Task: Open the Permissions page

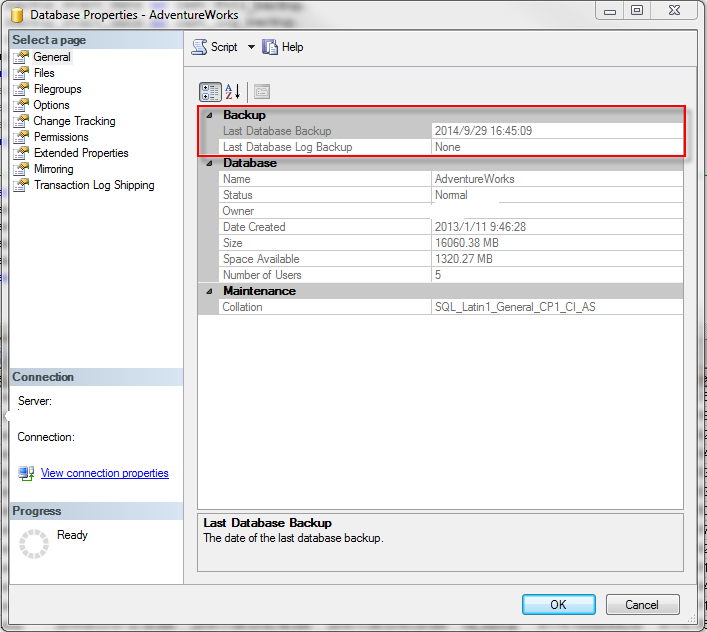Action: [x=61, y=137]
